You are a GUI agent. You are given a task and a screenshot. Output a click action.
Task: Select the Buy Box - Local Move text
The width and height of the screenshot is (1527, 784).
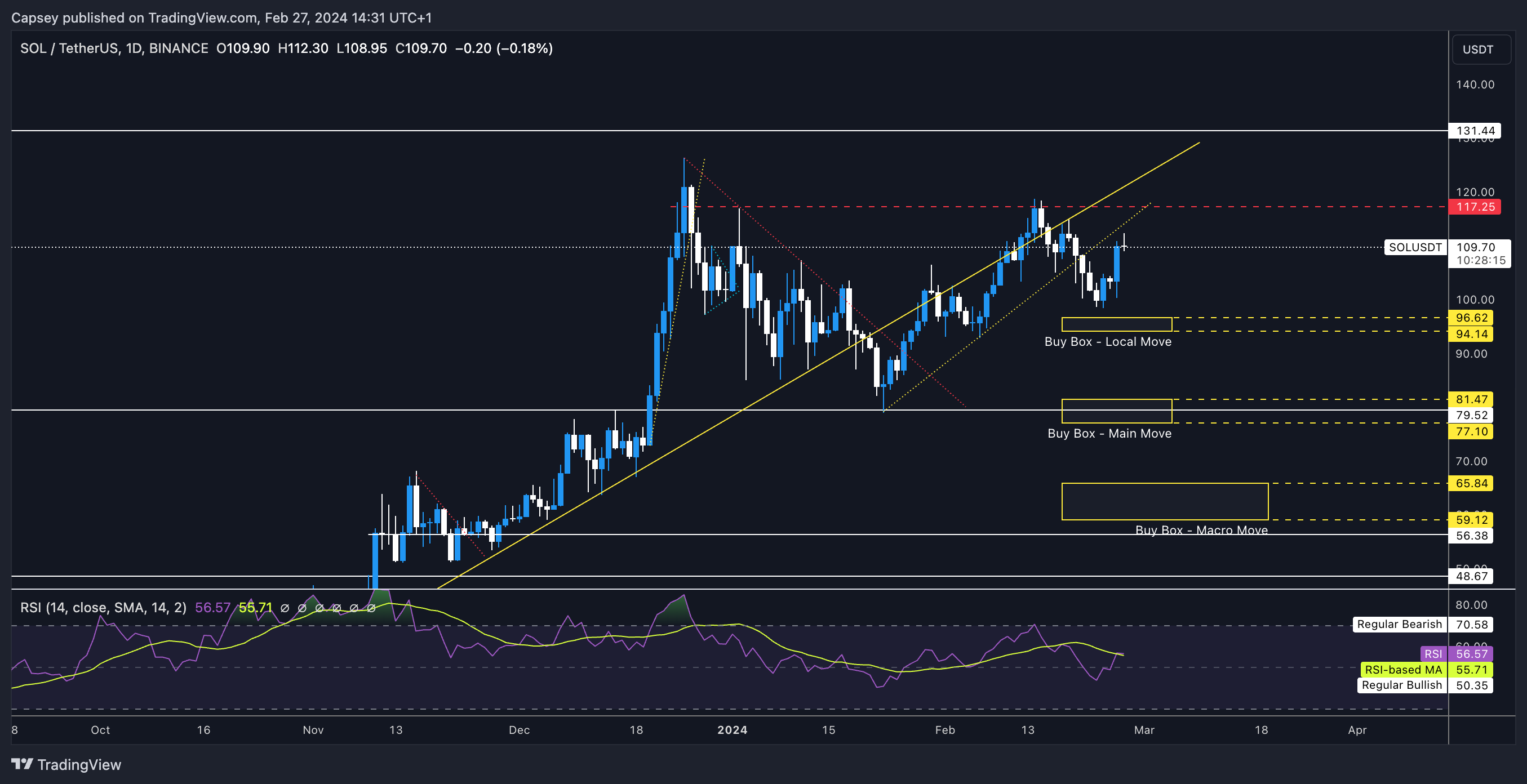click(x=1107, y=342)
